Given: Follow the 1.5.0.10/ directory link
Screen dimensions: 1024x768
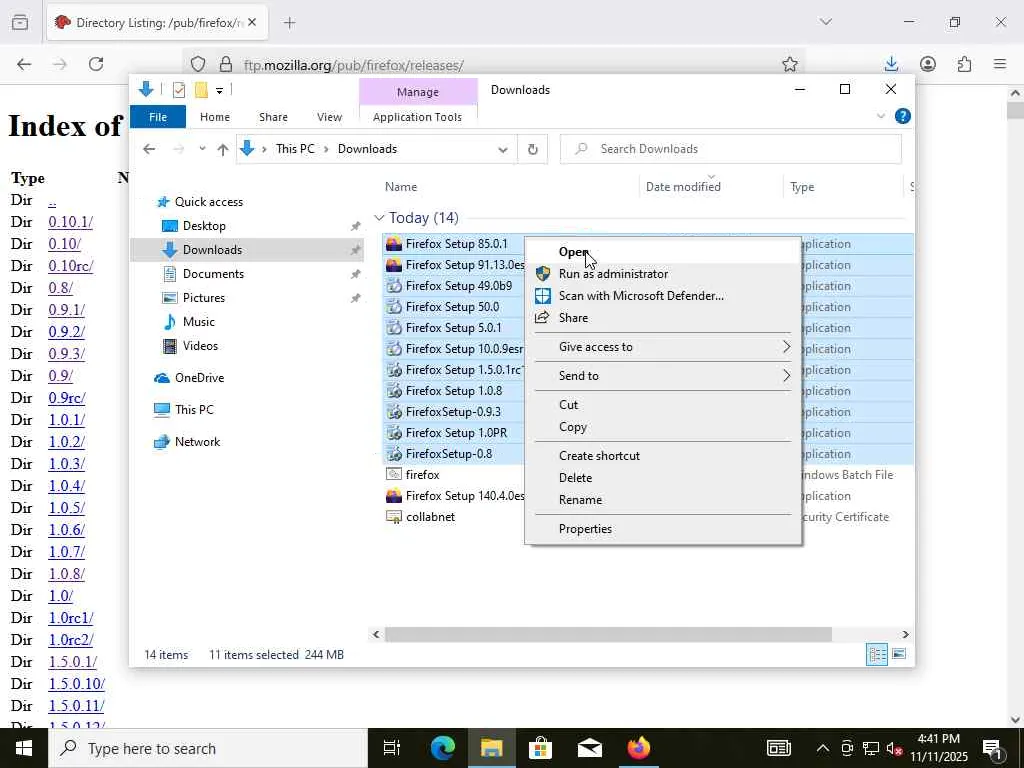Looking at the screenshot, I should [76, 684].
